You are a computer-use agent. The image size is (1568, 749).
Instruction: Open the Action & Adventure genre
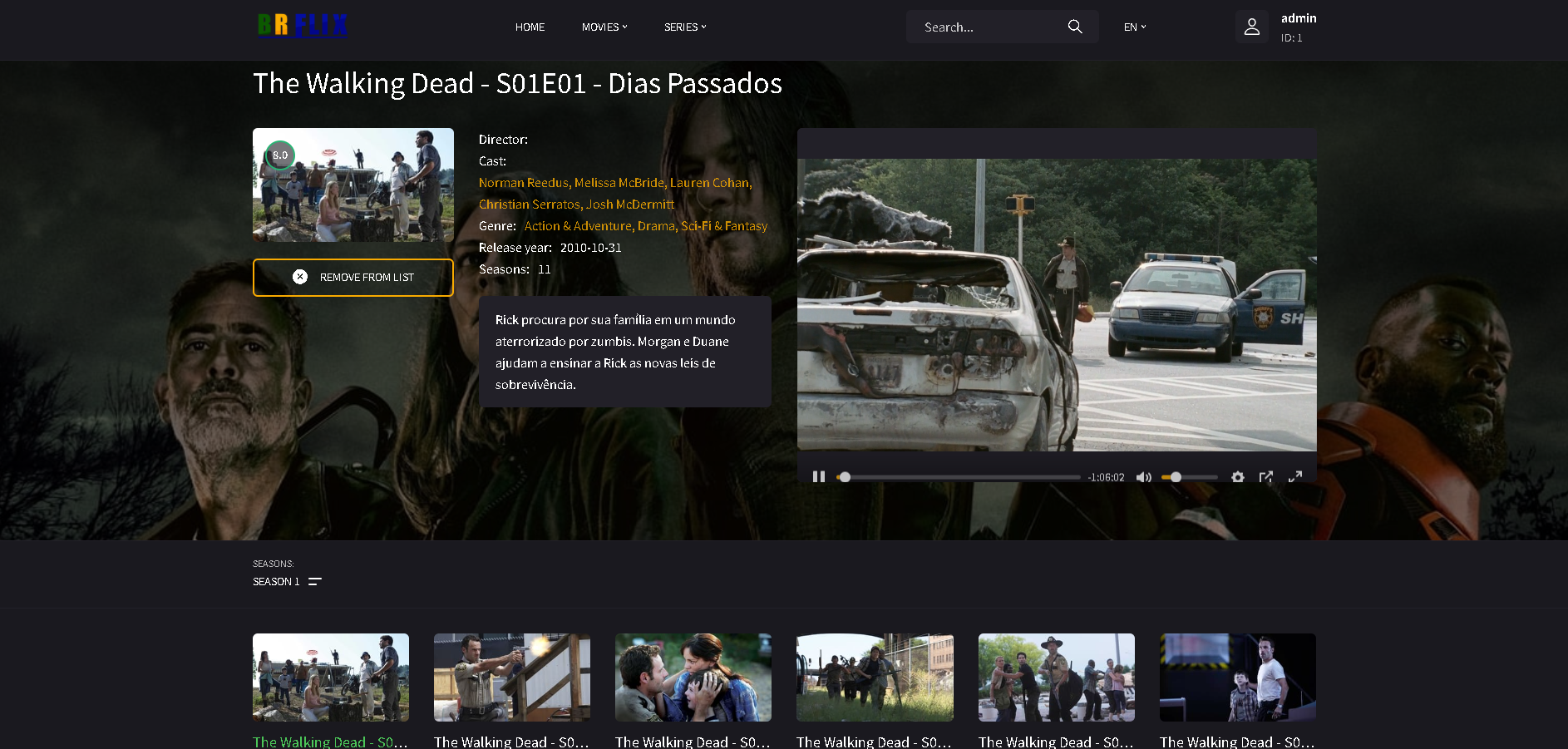[578, 226]
